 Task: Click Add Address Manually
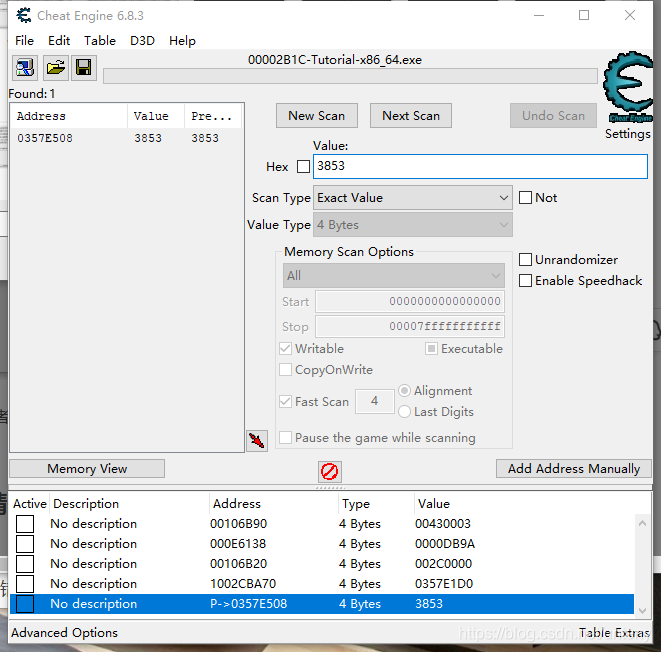[x=574, y=469]
